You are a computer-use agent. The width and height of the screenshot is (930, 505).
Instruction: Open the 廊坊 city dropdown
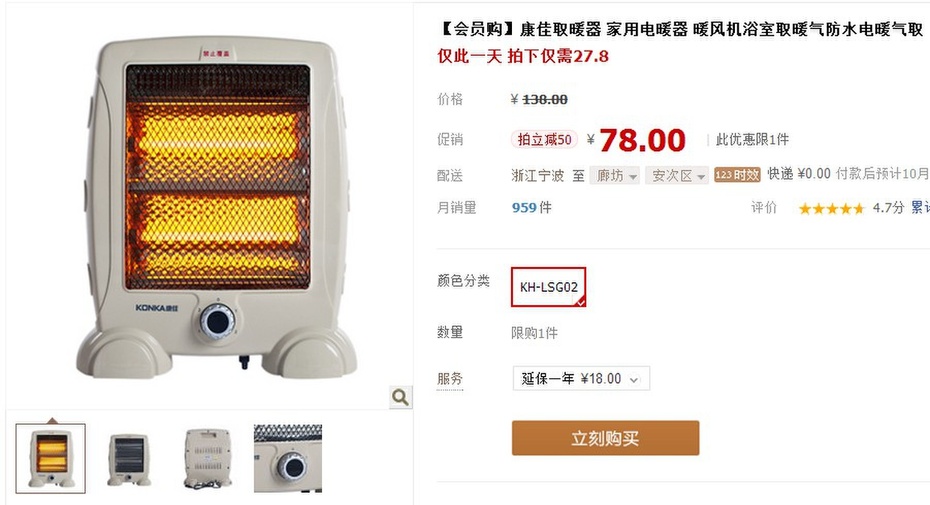(x=614, y=176)
